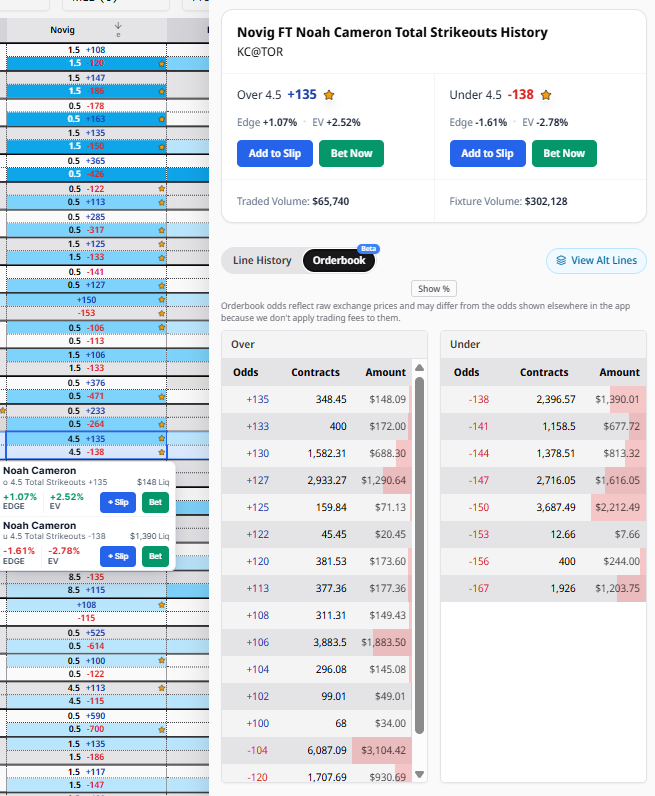Click star on the +108 row near bottom
The image size is (655, 796).
pyautogui.click(x=161, y=605)
